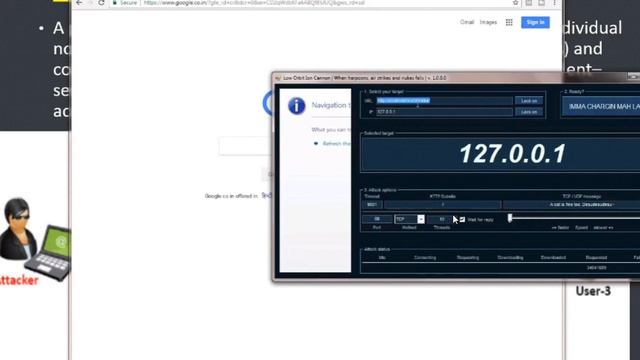The image size is (640, 360).
Task: Click the LOIC title bar app icon
Action: click(278, 78)
